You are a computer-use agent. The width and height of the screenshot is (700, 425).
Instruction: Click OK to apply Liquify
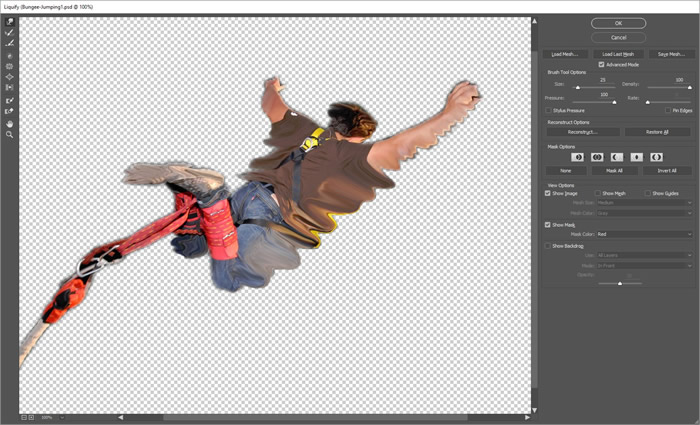pos(618,23)
